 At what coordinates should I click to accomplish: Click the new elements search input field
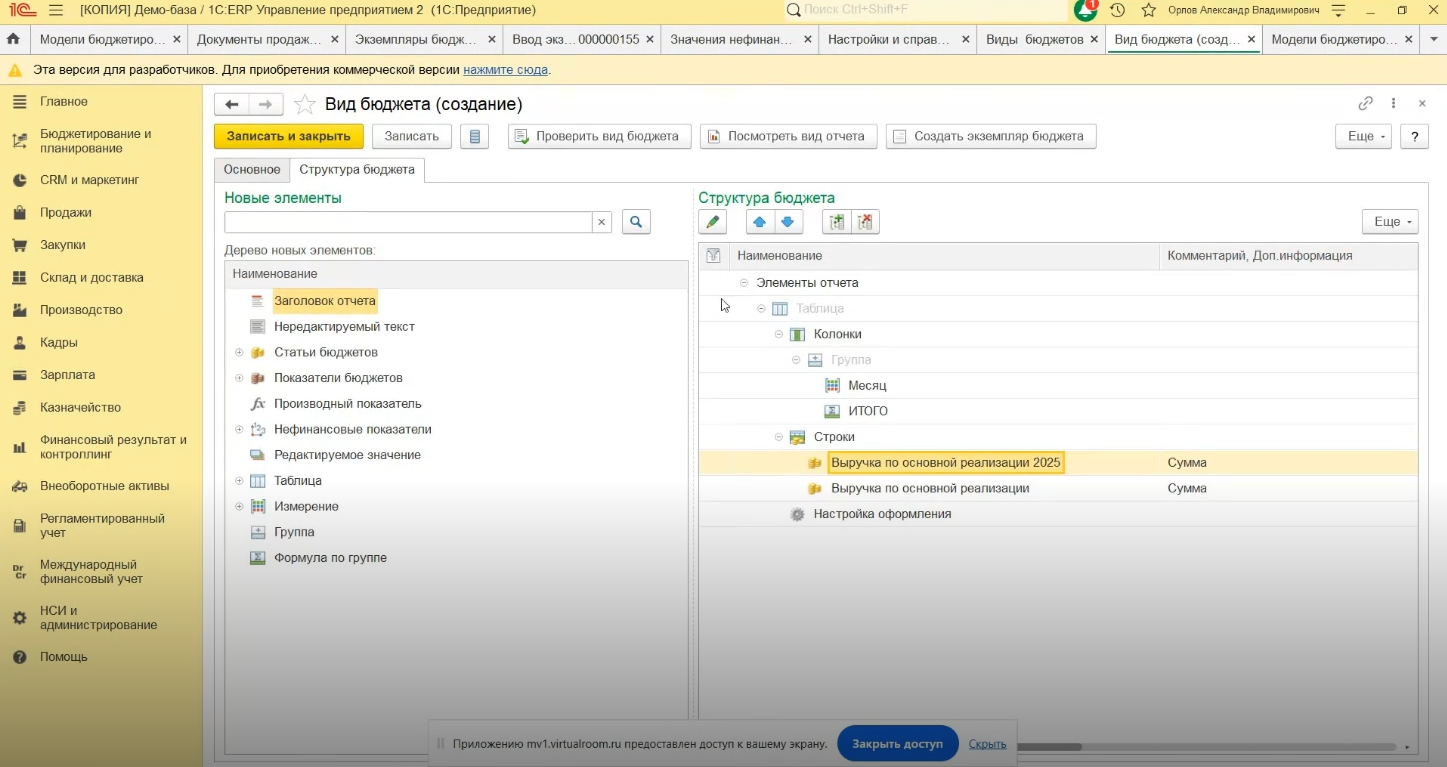click(408, 222)
